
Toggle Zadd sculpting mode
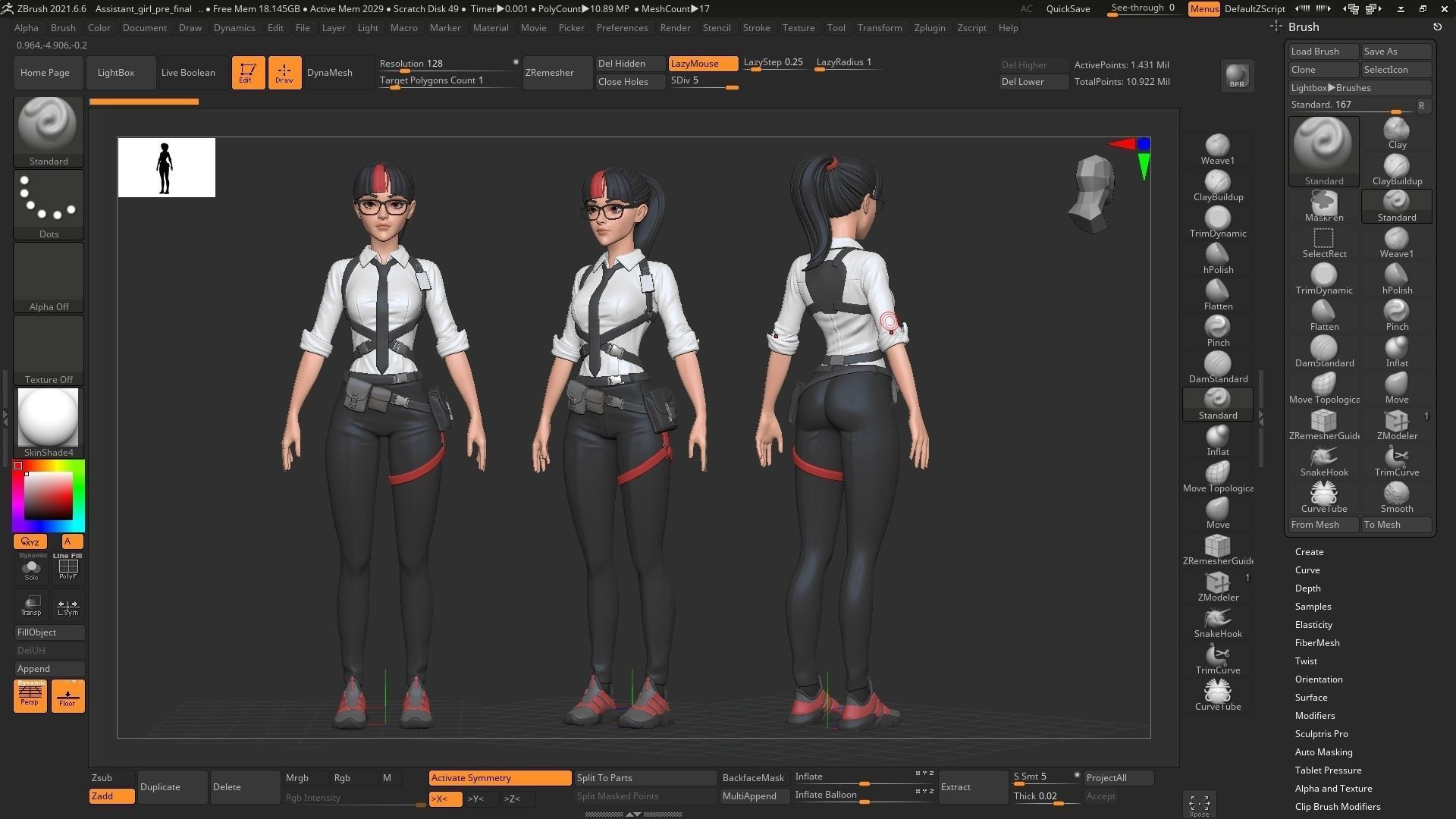pos(111,796)
